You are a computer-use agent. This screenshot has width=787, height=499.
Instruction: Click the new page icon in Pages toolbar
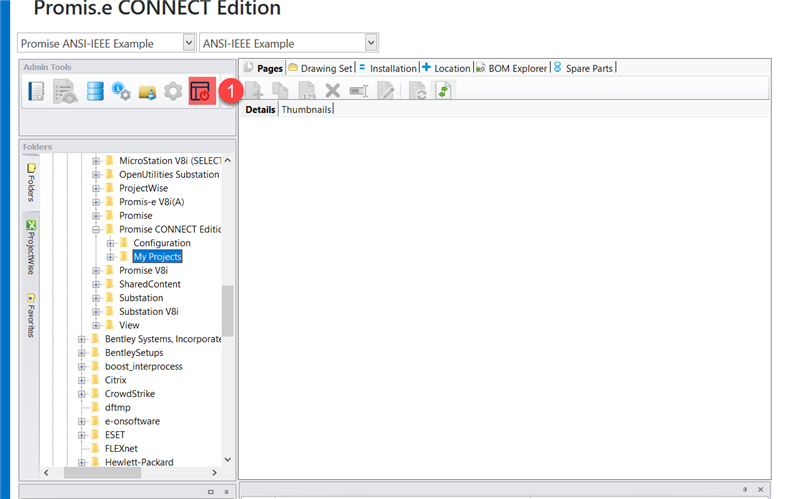pyautogui.click(x=255, y=91)
